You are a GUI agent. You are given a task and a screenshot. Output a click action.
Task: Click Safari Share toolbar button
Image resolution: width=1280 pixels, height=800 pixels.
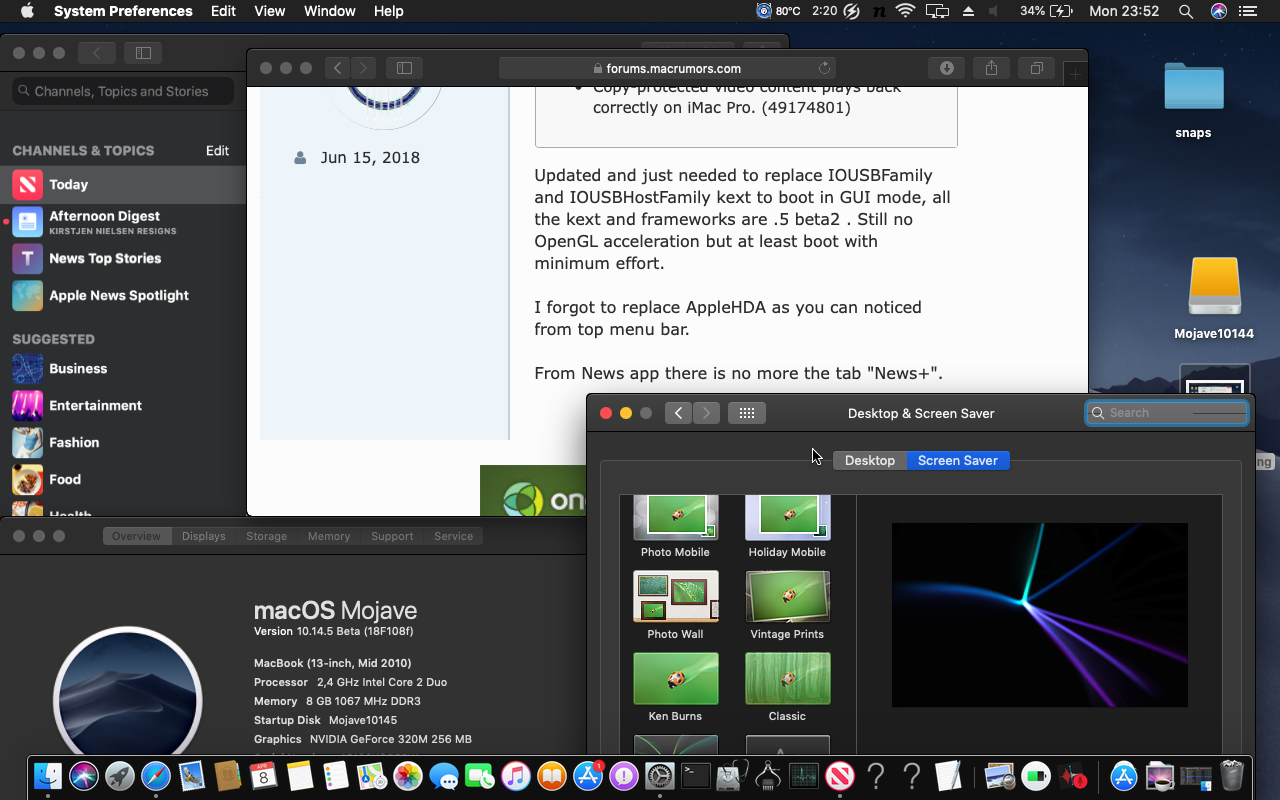(991, 68)
